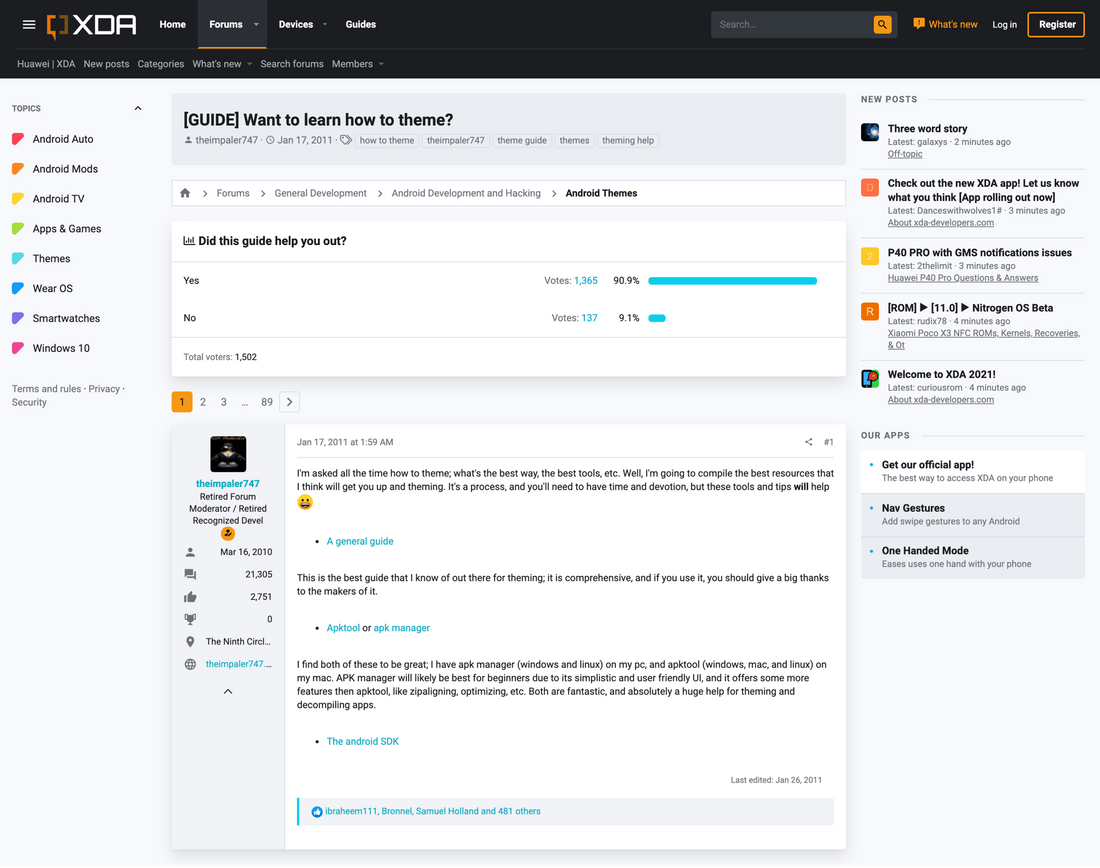Click the orange search magnifier icon
Image resolution: width=1100 pixels, height=868 pixels.
(881, 24)
